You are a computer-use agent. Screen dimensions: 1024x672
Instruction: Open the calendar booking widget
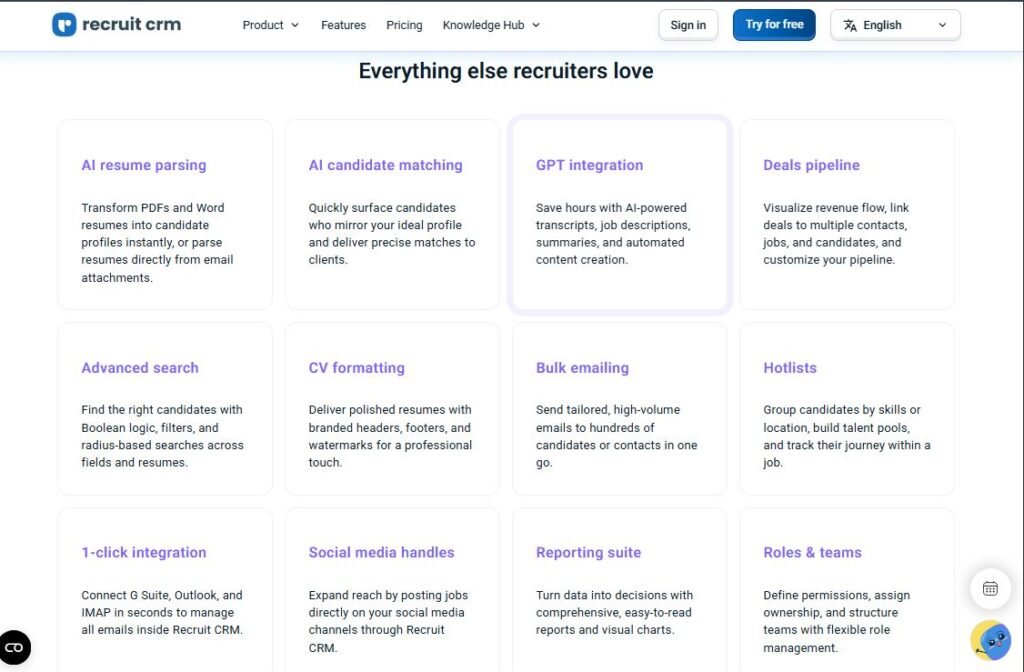click(x=990, y=589)
